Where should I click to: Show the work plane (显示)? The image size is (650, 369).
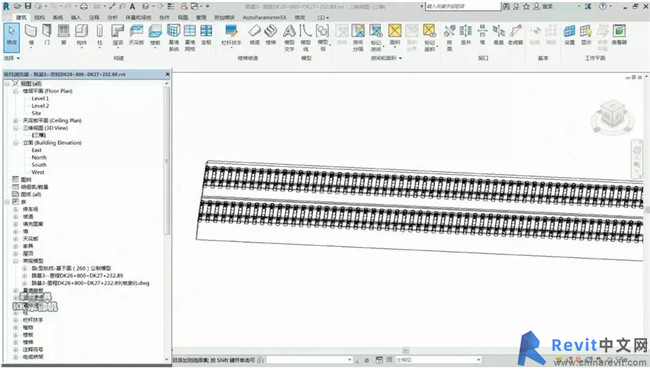(586, 35)
